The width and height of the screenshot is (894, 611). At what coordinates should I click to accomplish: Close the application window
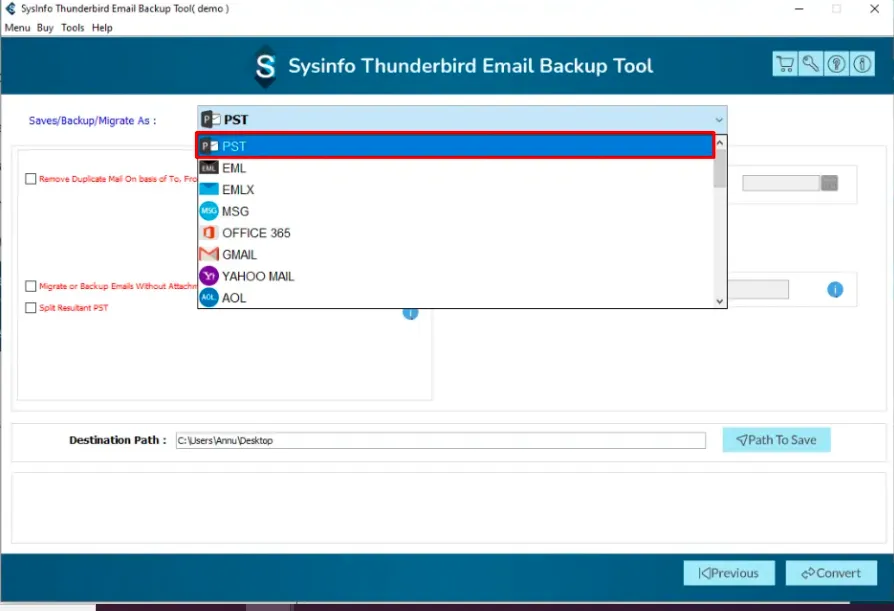coord(874,9)
